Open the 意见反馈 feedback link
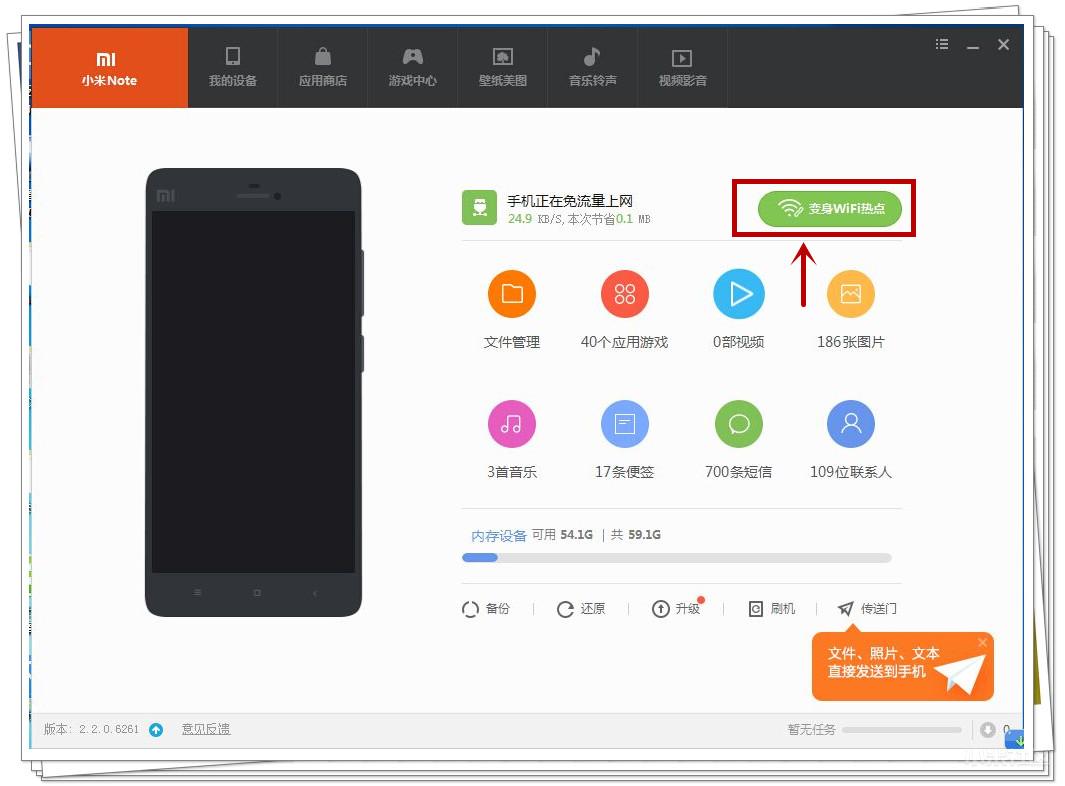The width and height of the screenshot is (1065, 786). coord(206,729)
